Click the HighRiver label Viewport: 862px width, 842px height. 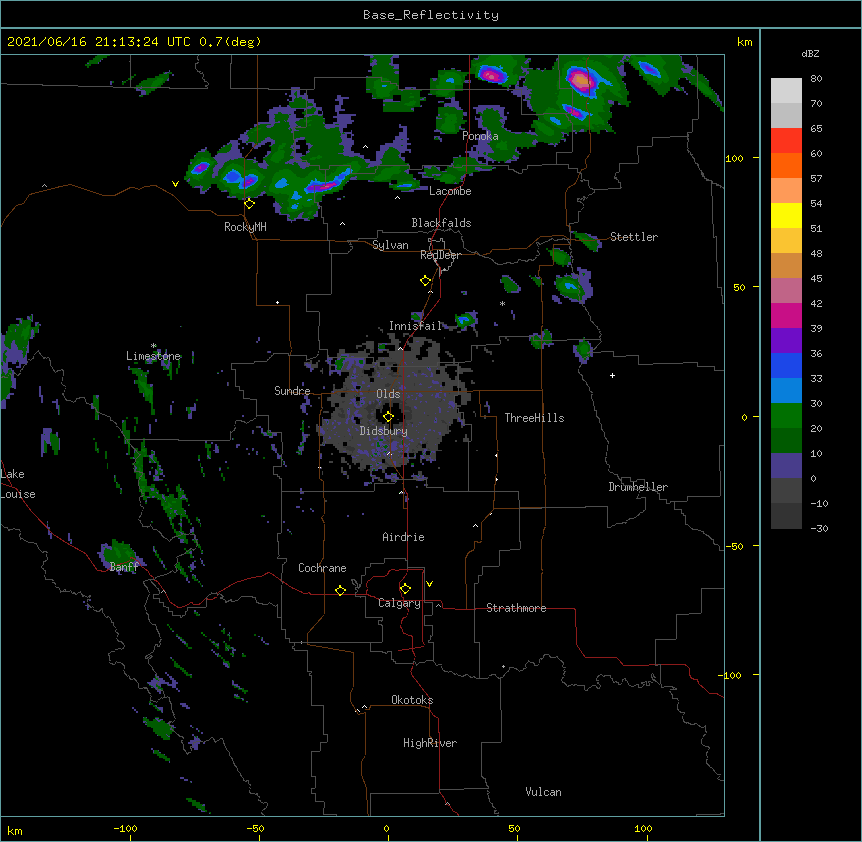430,743
